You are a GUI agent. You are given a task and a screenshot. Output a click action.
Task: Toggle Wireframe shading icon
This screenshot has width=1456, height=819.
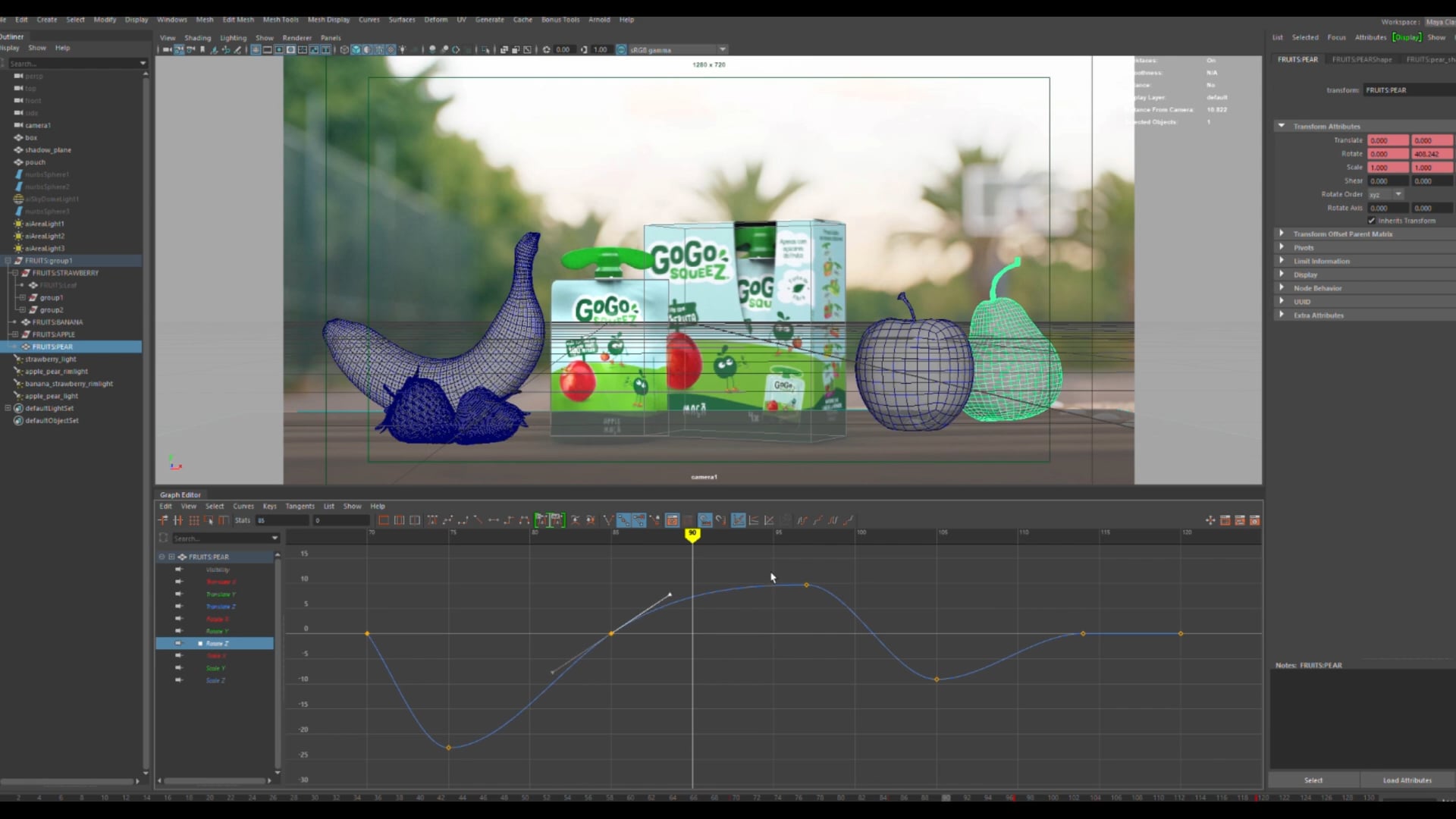pos(344,49)
